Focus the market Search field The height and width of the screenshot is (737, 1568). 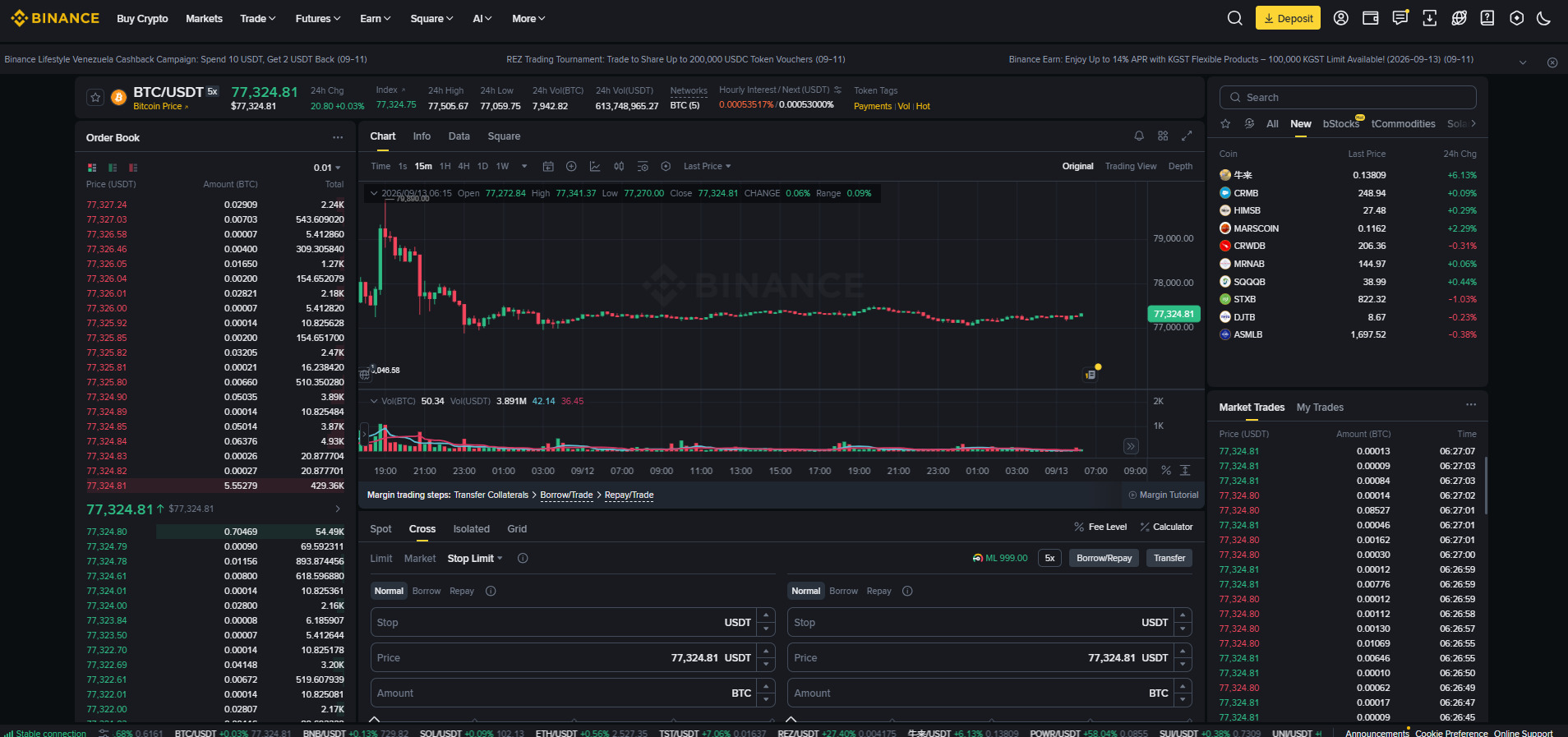coord(1348,97)
